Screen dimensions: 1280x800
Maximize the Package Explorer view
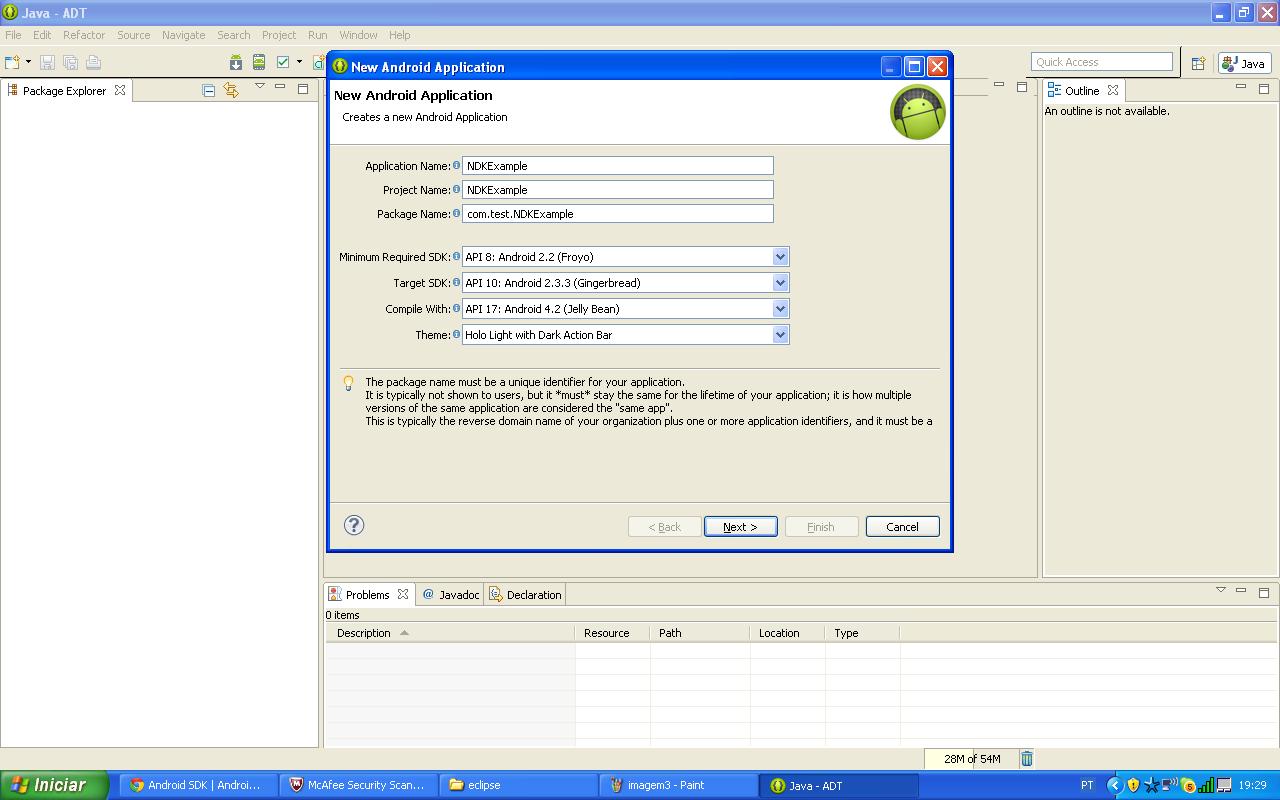coord(303,88)
